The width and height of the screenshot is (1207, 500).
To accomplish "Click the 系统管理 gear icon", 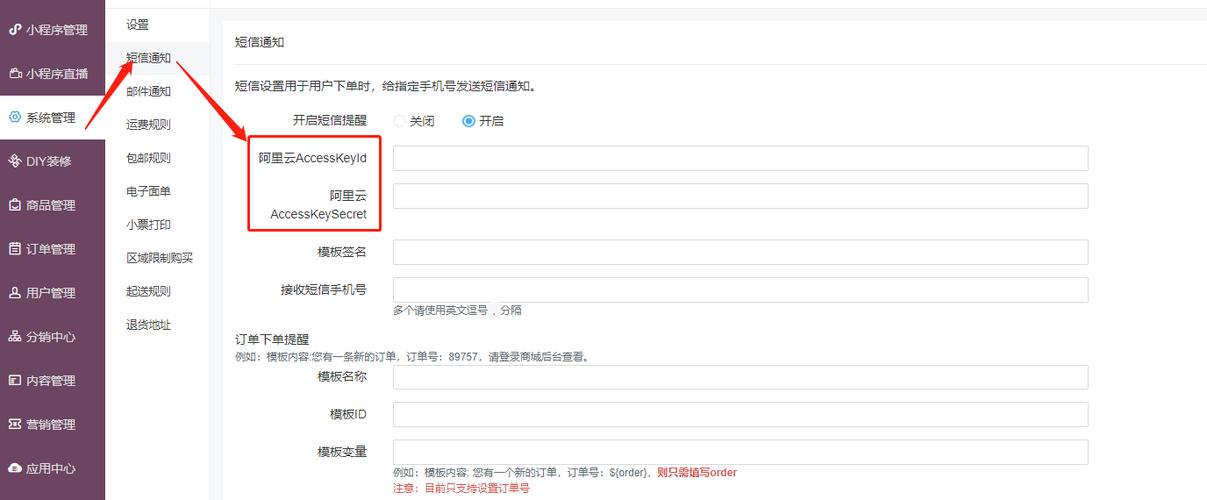I will (x=15, y=117).
